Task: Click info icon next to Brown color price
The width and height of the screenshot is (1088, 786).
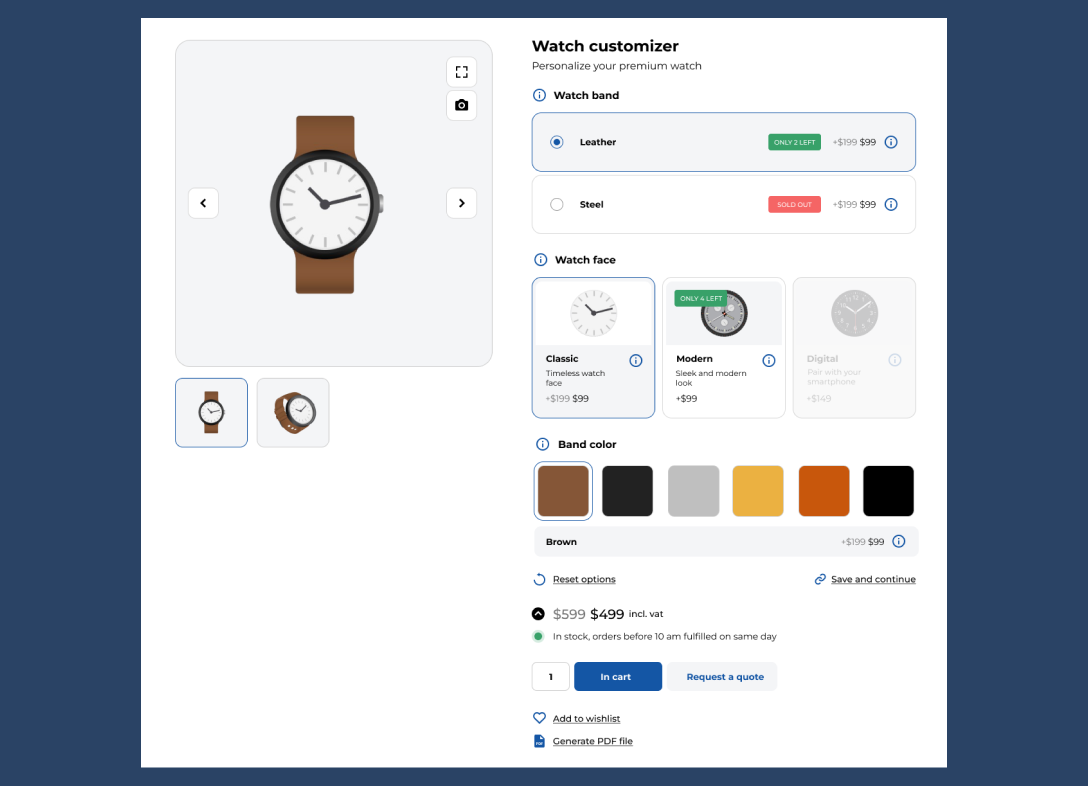Action: tap(898, 542)
